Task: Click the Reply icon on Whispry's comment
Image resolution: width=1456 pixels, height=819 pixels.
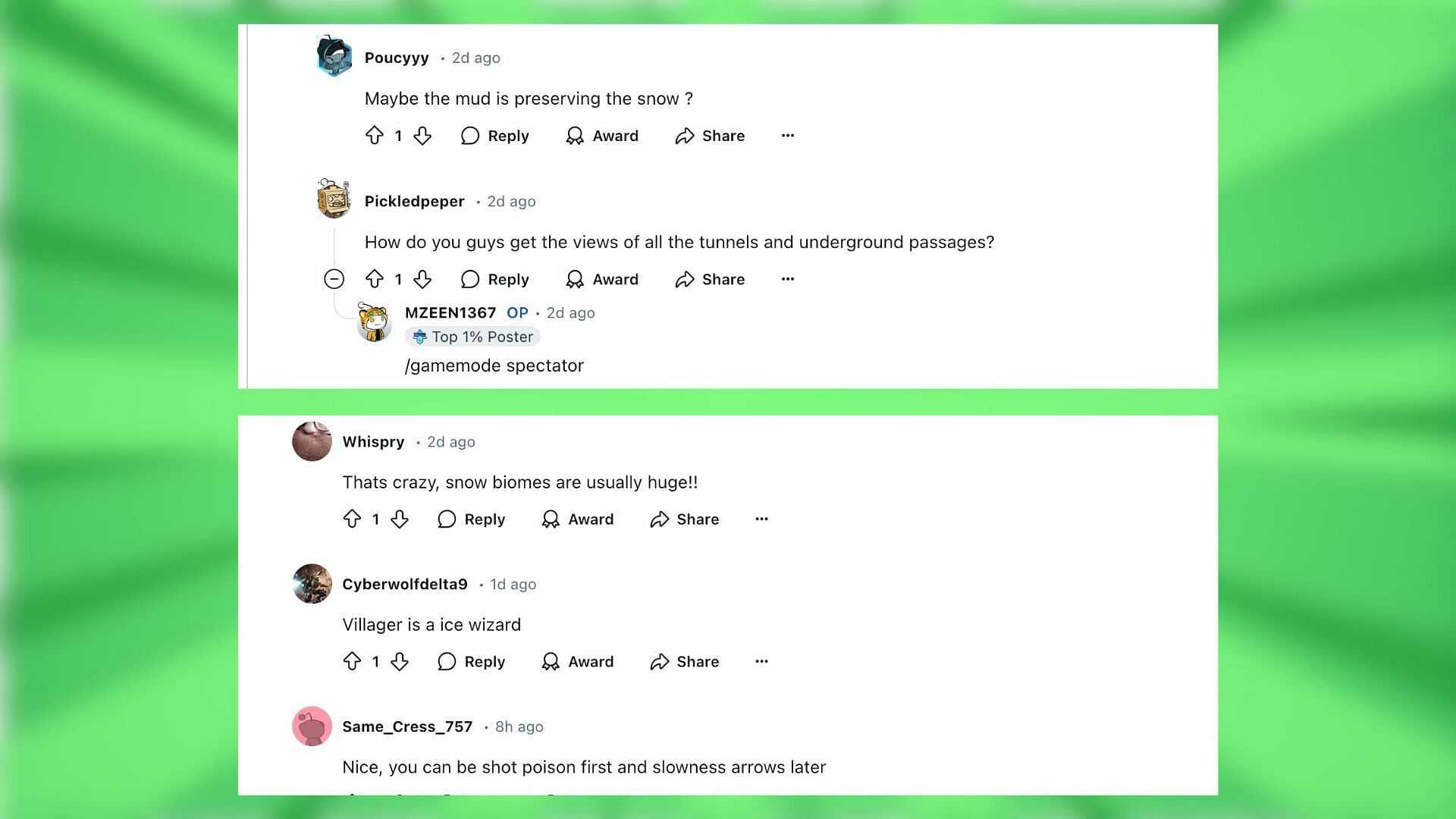Action: 446,518
